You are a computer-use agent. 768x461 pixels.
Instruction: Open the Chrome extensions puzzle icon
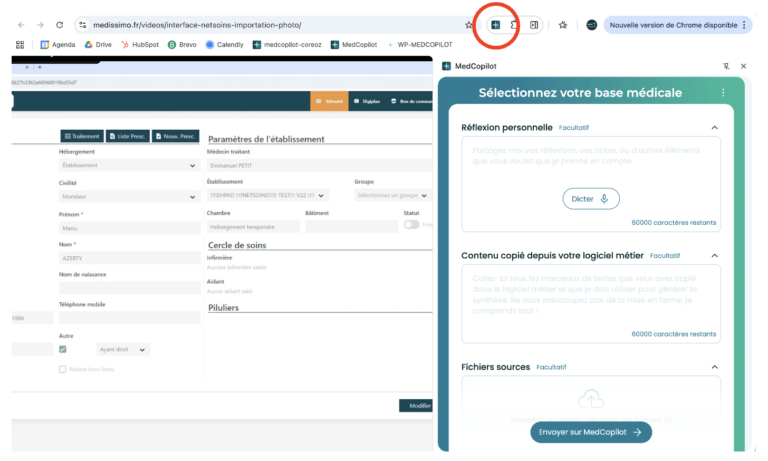(x=514, y=25)
